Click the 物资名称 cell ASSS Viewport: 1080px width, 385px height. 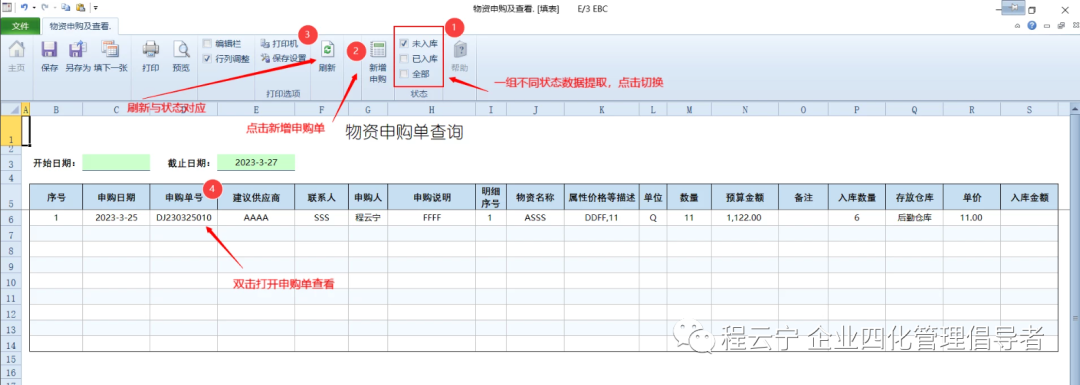tap(535, 217)
